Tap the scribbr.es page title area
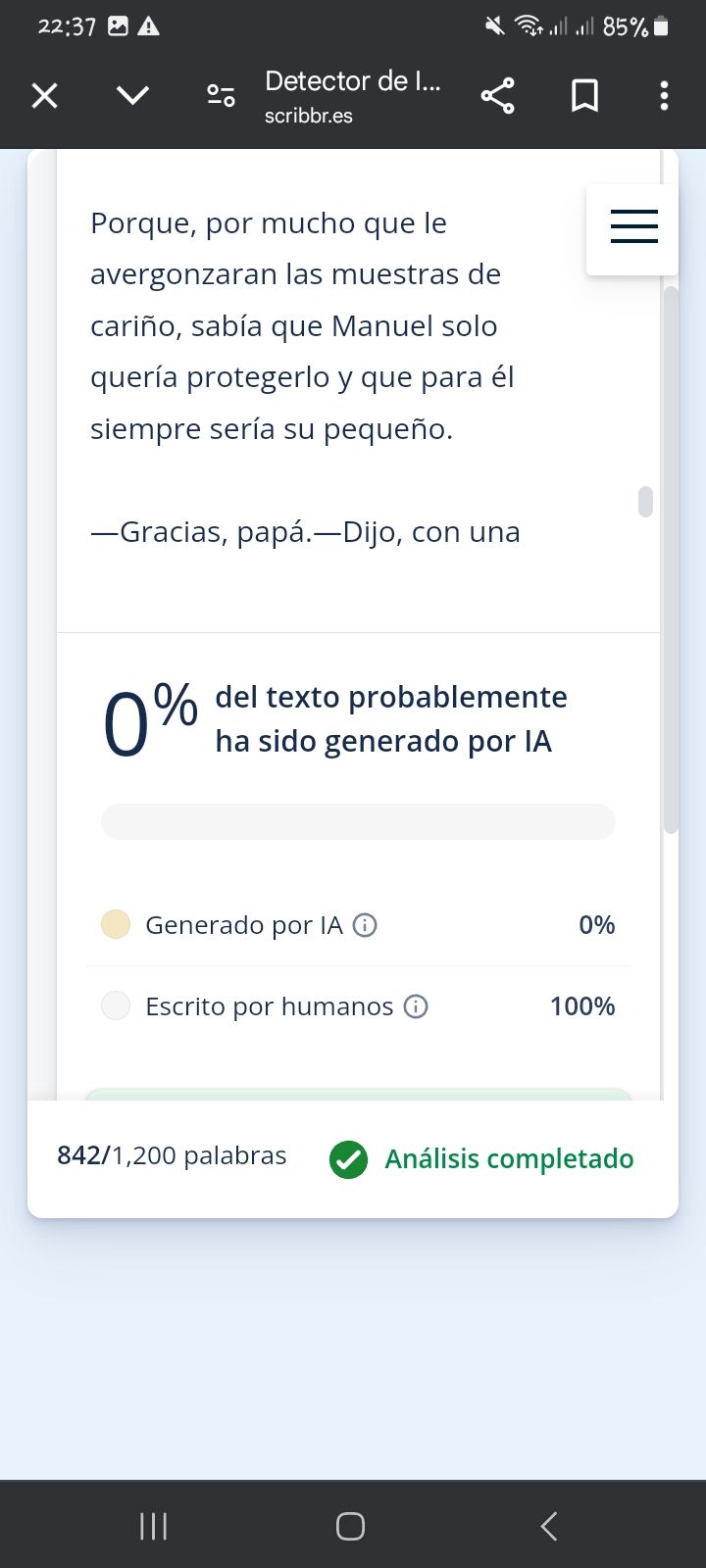Screen dimensions: 706x1568 [x=353, y=96]
